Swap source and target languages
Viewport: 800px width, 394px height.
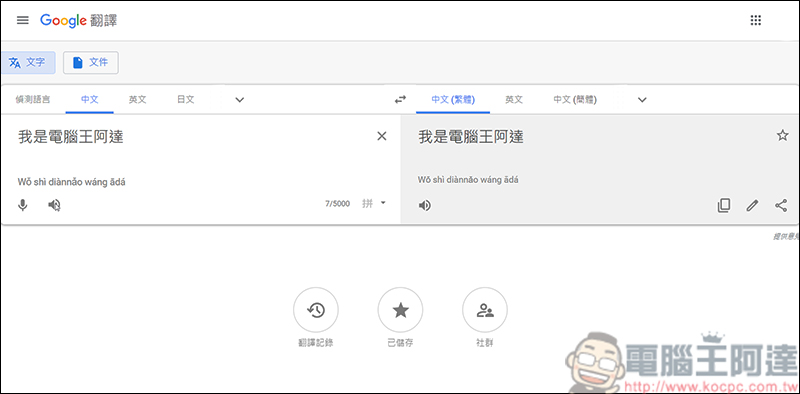(401, 100)
